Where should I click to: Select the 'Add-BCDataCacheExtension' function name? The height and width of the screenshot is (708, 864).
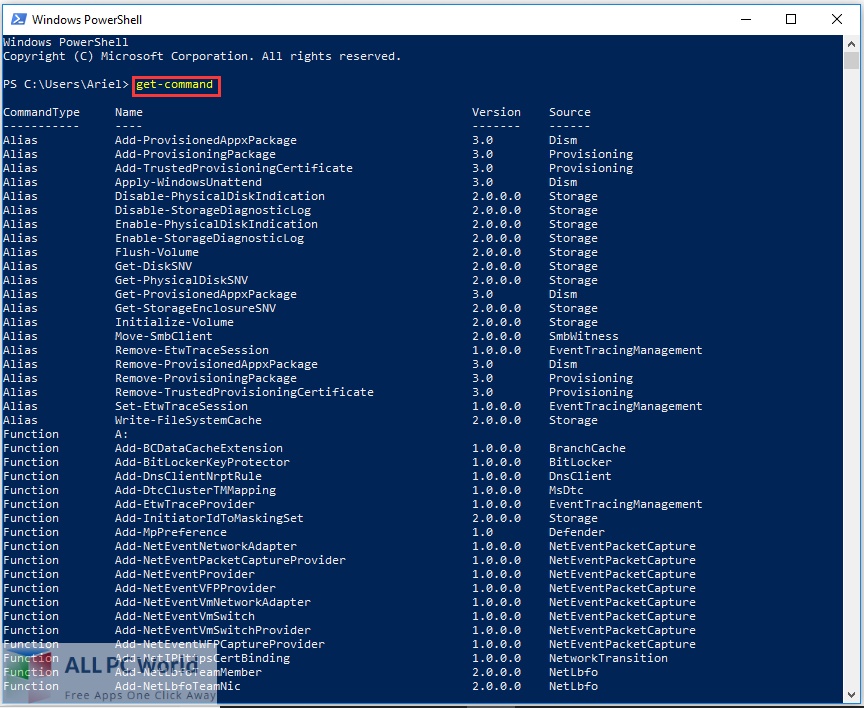point(199,448)
